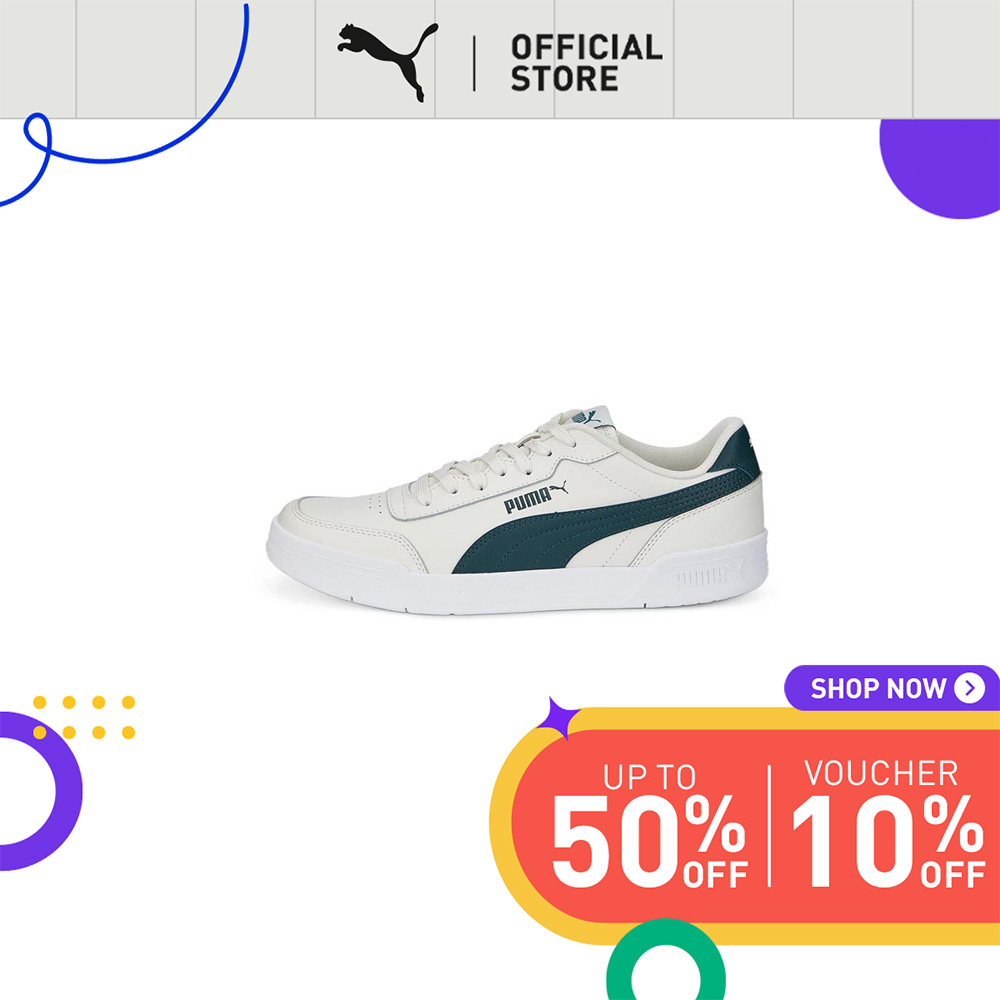Viewport: 1000px width, 1000px height.
Task: Click the dark green heel tab
Action: (x=739, y=453)
